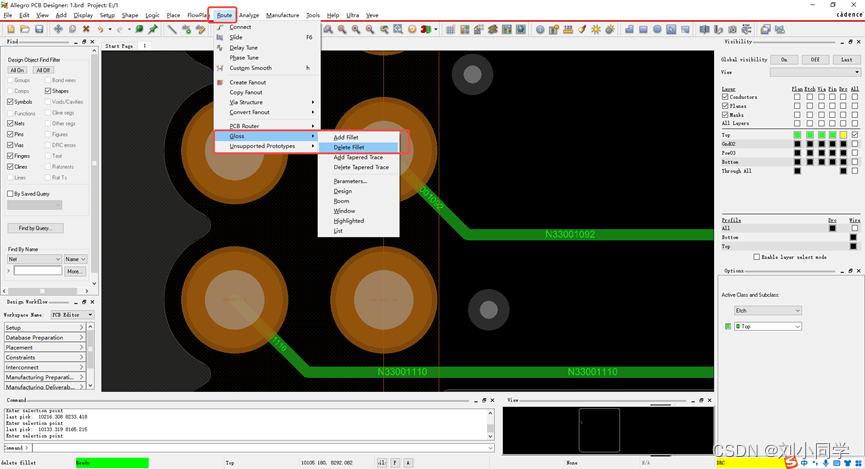The height and width of the screenshot is (469, 865).
Task: Open the Active Class Etch dropdown
Action: (767, 311)
